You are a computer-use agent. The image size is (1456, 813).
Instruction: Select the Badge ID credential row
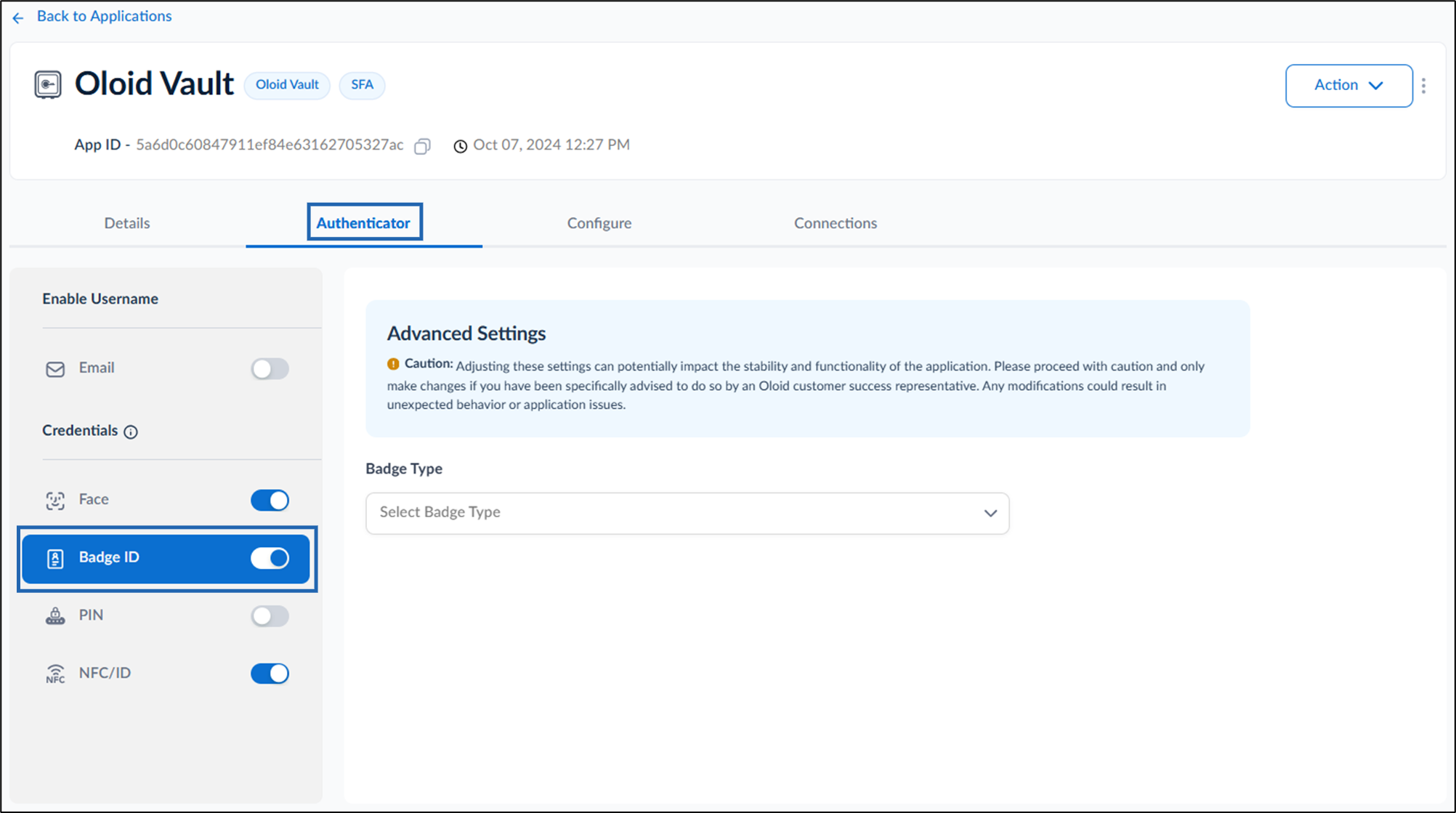[x=166, y=558]
